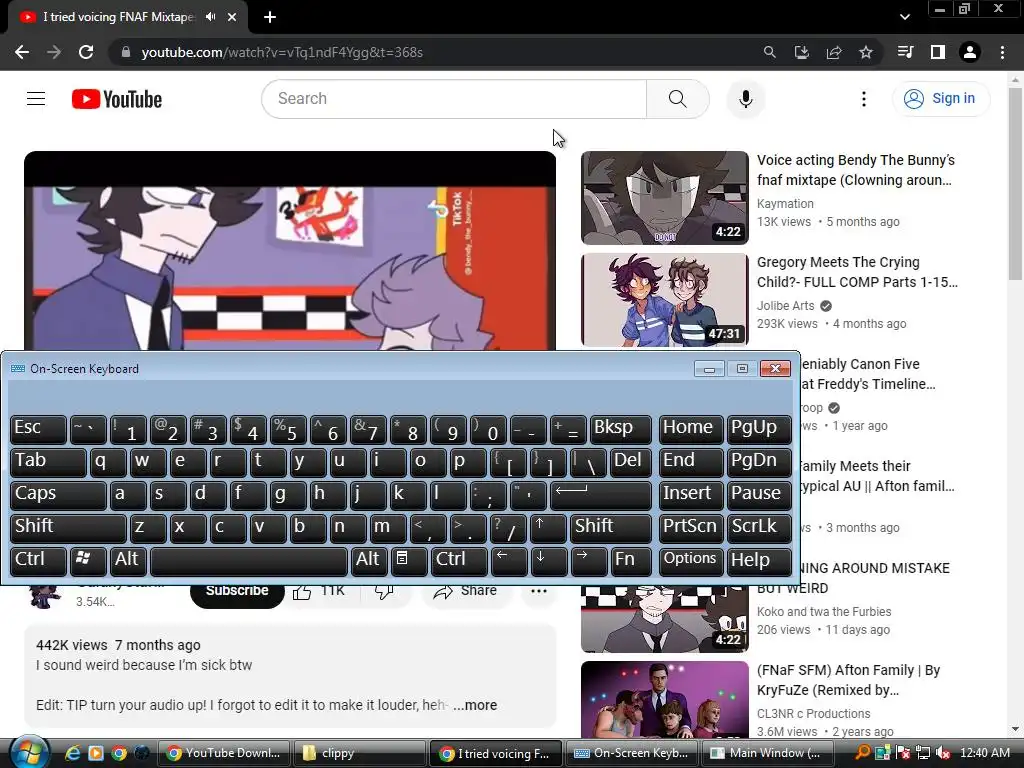Toggle left Ctrl key on On-Screen Keyboard
Screen dimensions: 1024x768
click(38, 561)
